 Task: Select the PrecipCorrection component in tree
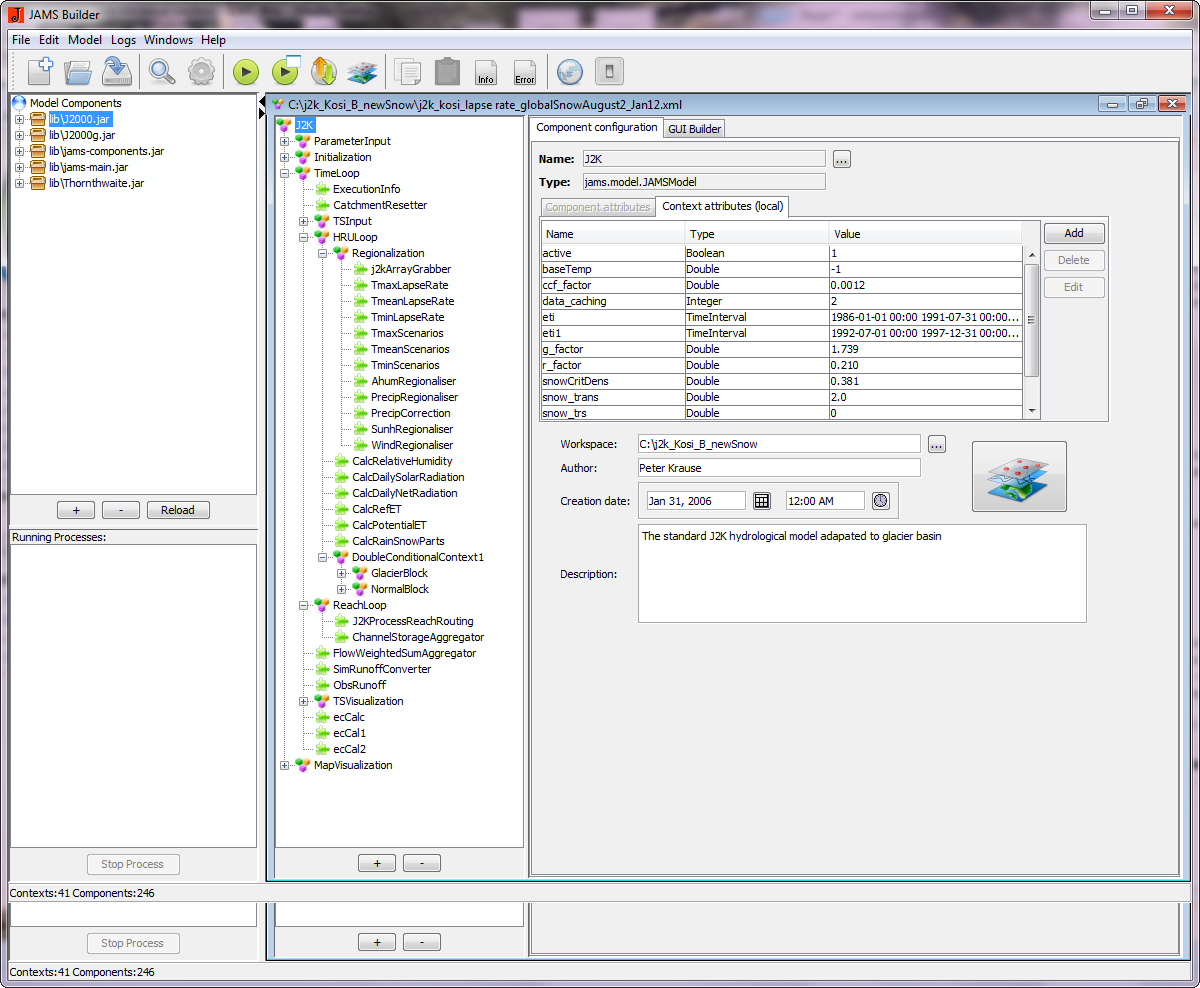click(x=410, y=413)
